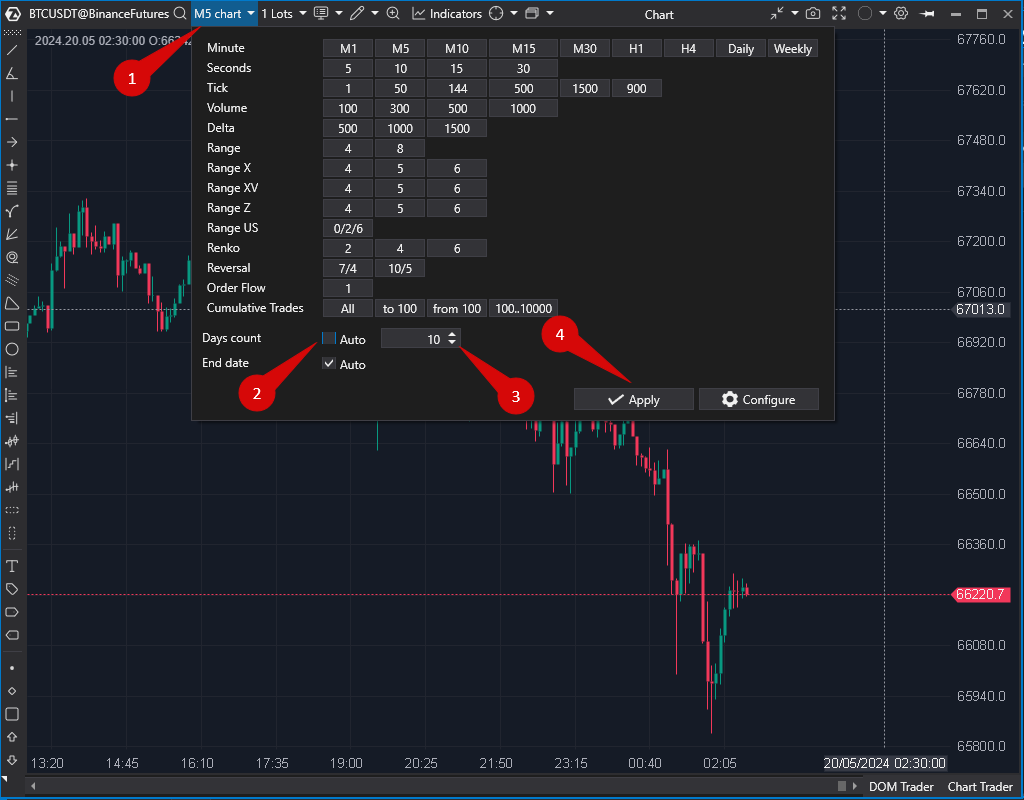1024x800 pixels.
Task: Select the Weekly timeframe
Action: click(793, 49)
